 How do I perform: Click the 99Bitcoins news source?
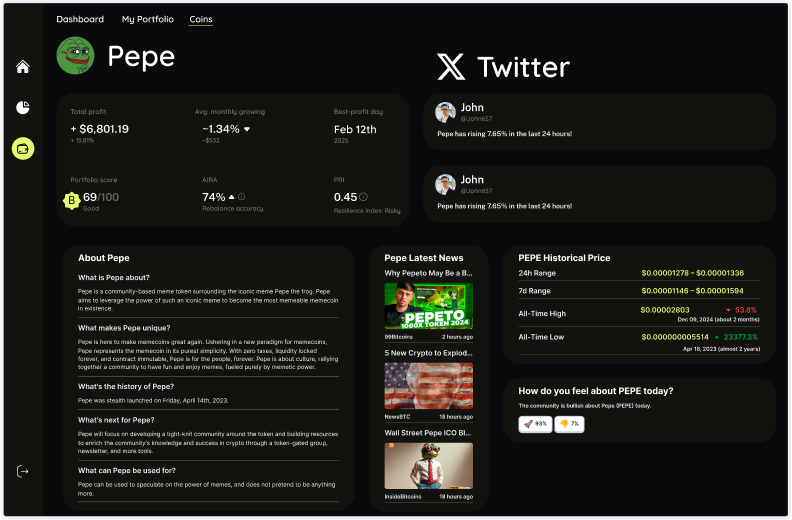(x=399, y=337)
